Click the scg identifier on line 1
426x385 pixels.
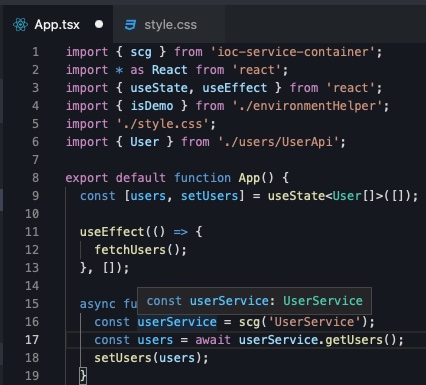(x=141, y=52)
